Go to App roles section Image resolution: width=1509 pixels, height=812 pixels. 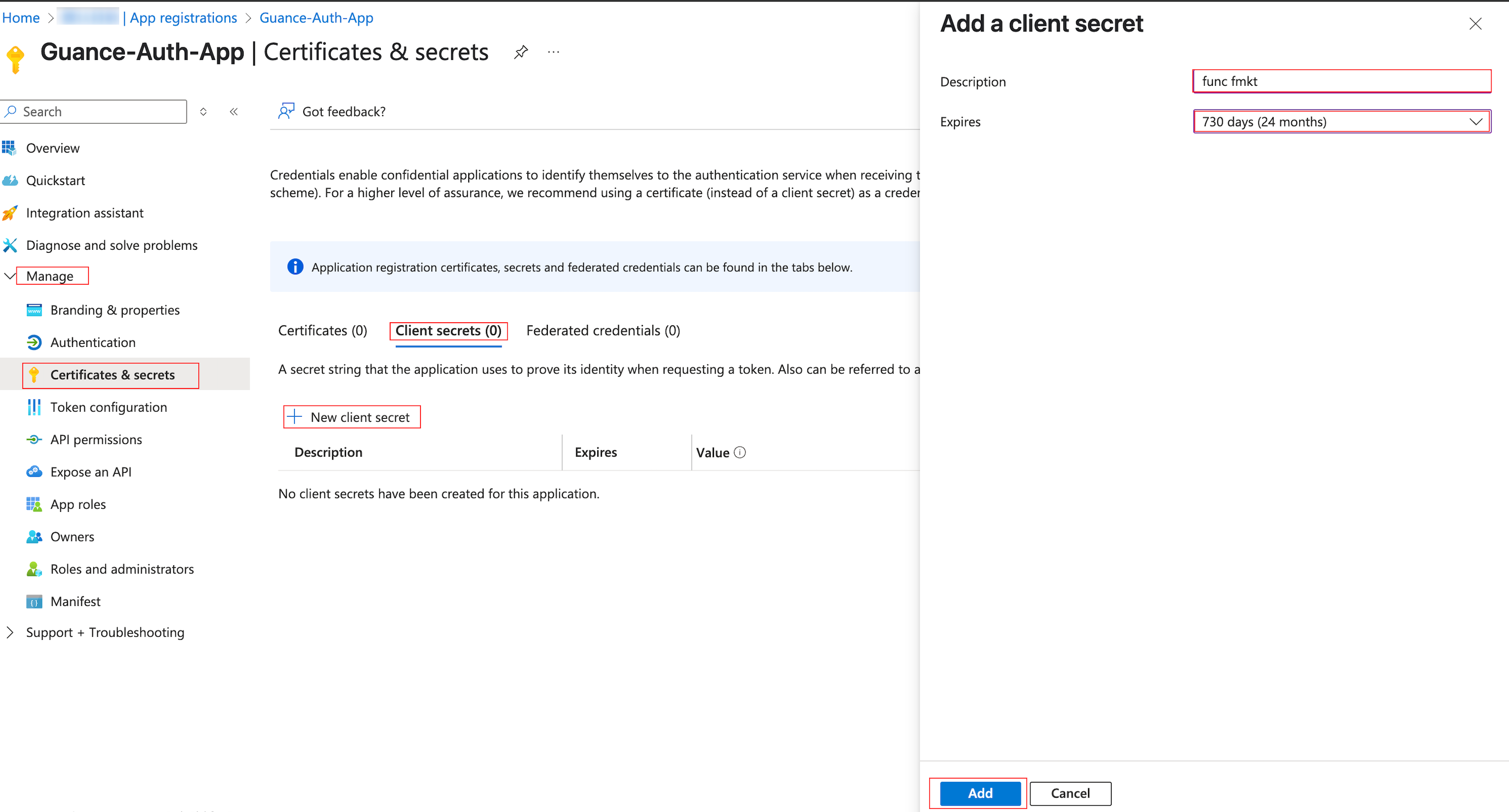pyautogui.click(x=78, y=504)
